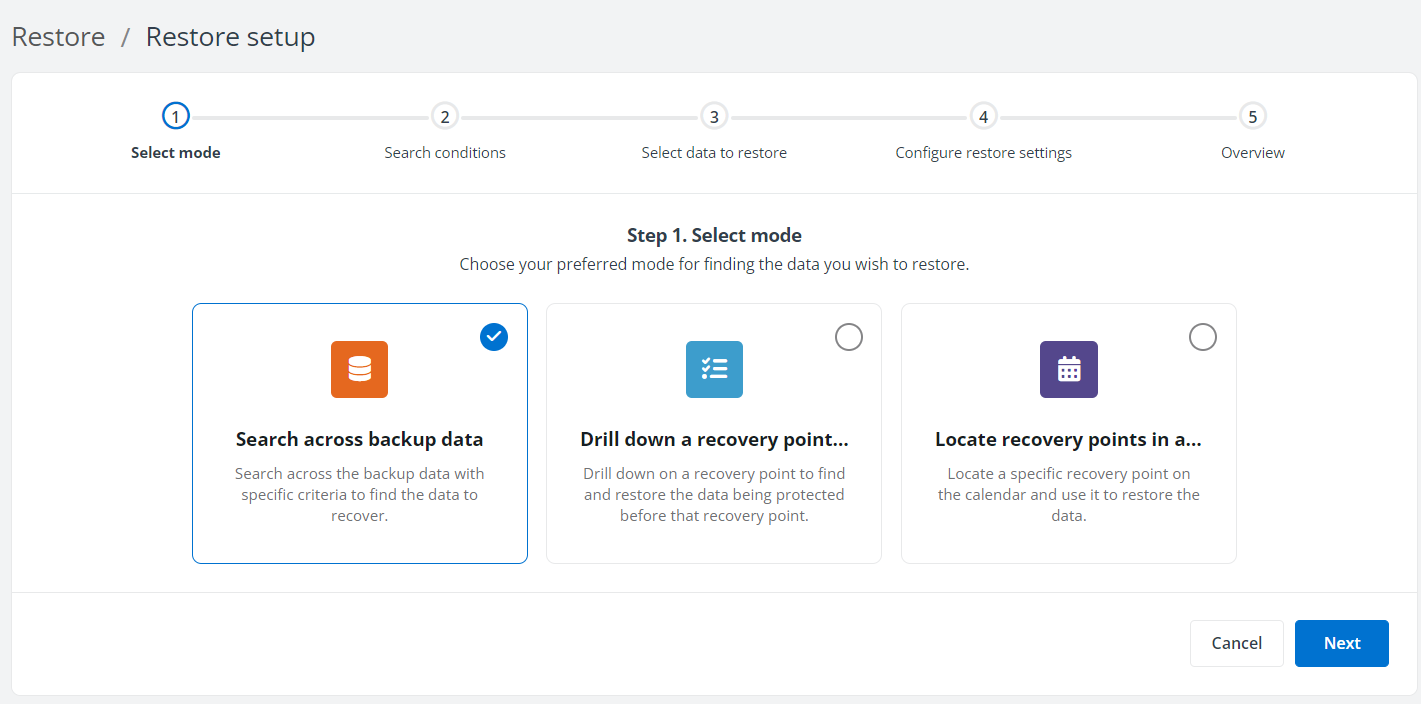Click the Restore breadcrumb link
This screenshot has width=1421, height=704.
(x=58, y=37)
